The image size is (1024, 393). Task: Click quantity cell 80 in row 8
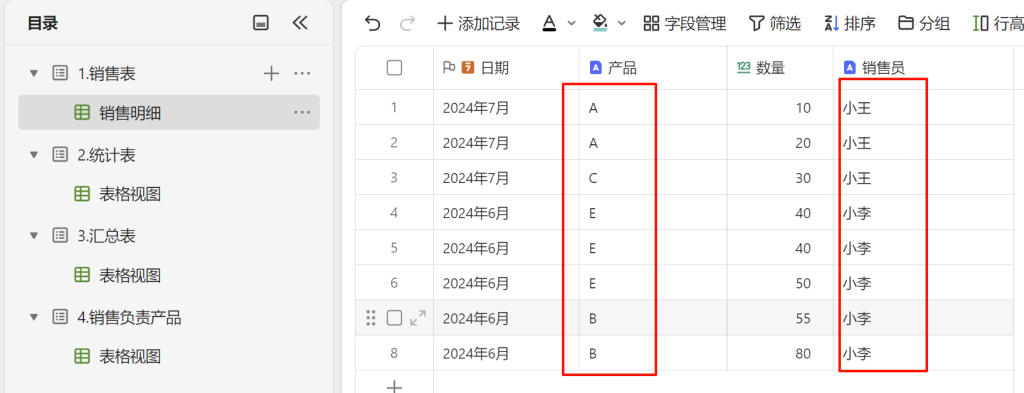[x=780, y=353]
